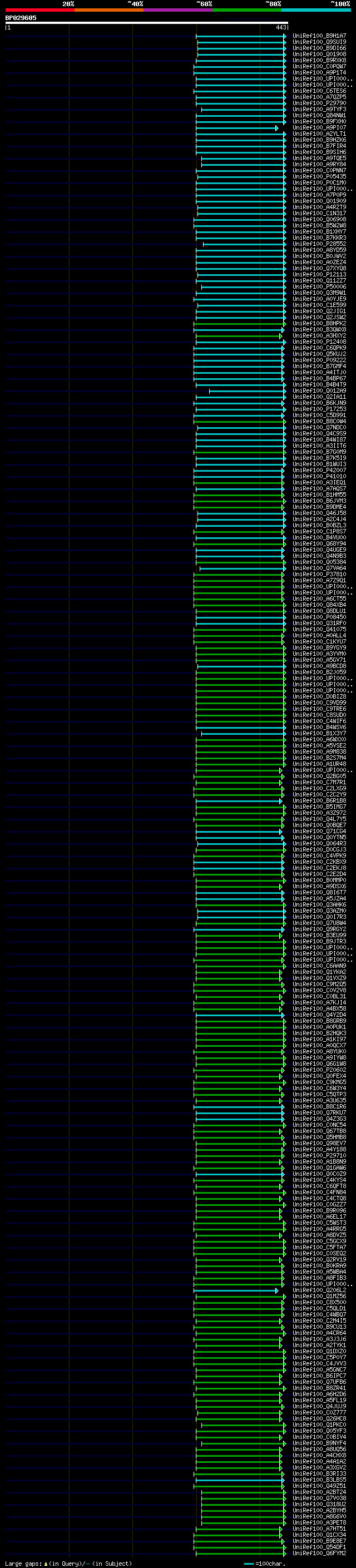Screen dimensions: 356x1568
Task: Click the cyan ~100% identity legend bar
Action: [x=316, y=10]
